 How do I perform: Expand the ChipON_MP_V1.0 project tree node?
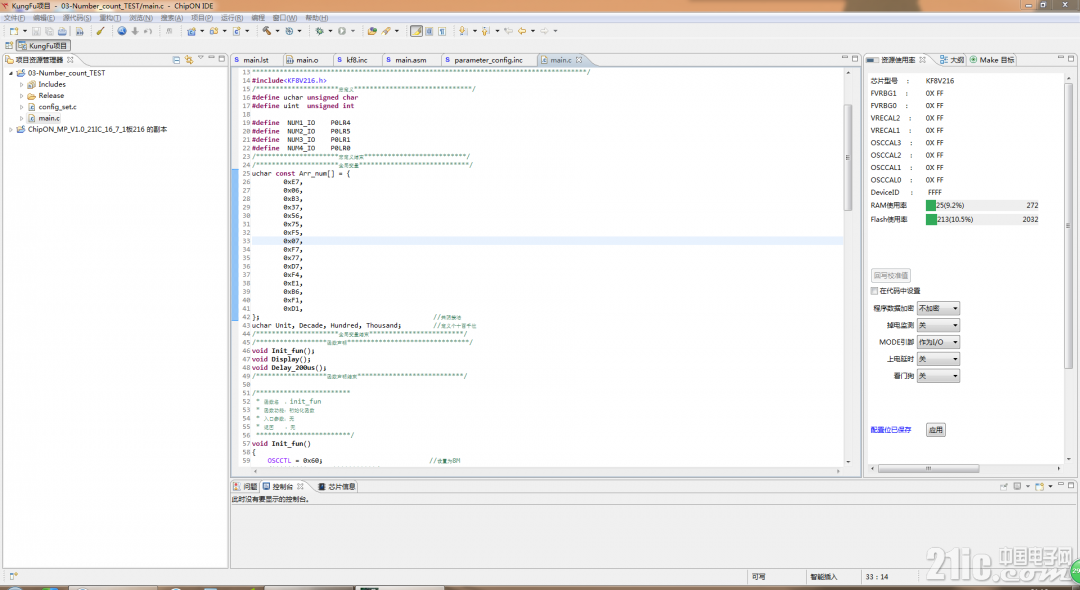[10, 129]
